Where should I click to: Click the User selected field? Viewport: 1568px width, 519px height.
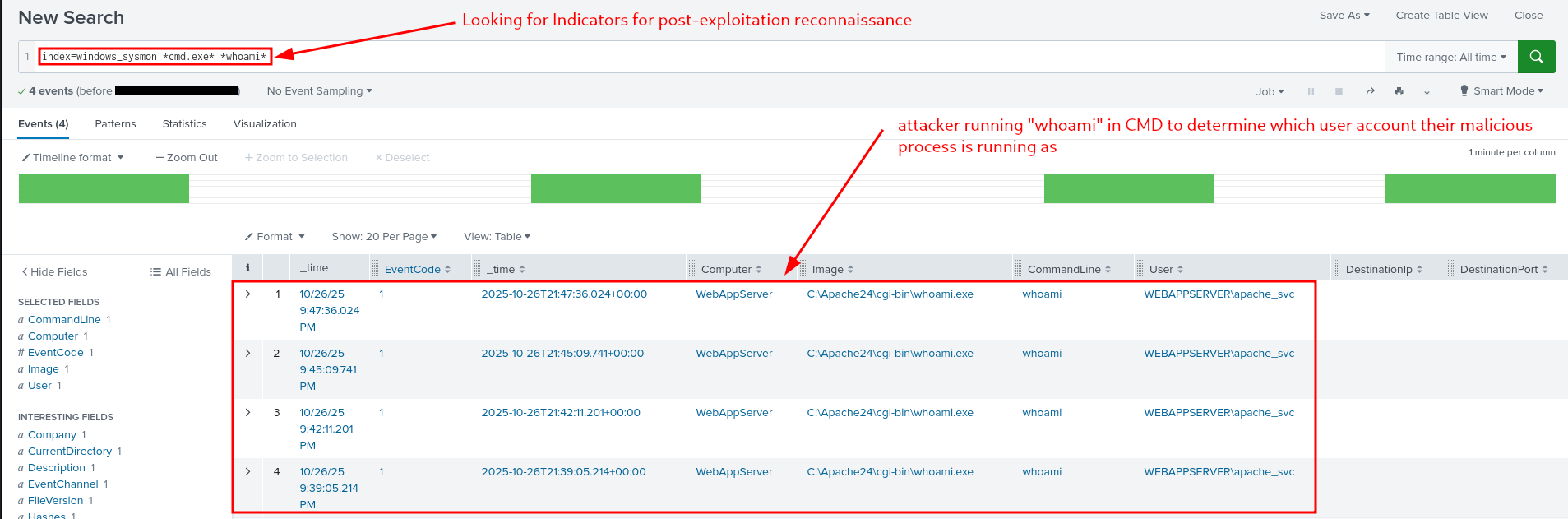click(39, 385)
